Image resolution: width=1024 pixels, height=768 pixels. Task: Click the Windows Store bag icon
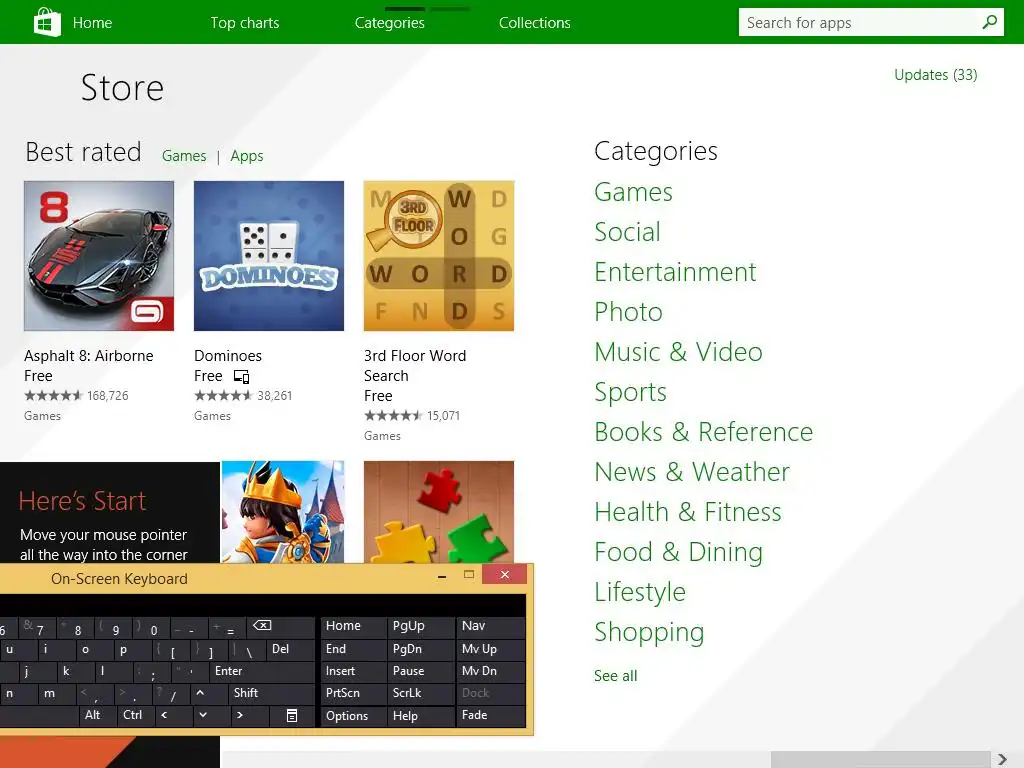(x=47, y=22)
